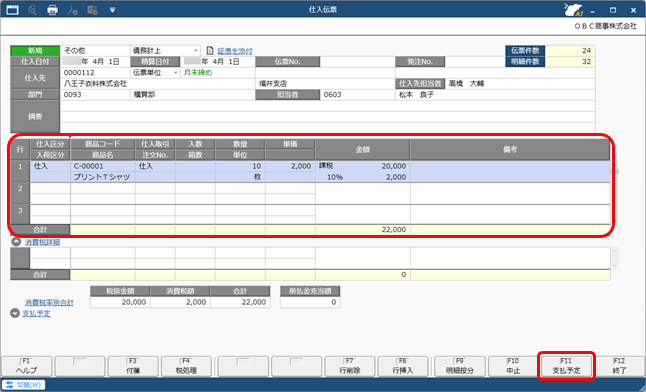Click the 消費税詳細 grid scrollbar
Viewport: 646px width, 392px height.
click(614, 258)
